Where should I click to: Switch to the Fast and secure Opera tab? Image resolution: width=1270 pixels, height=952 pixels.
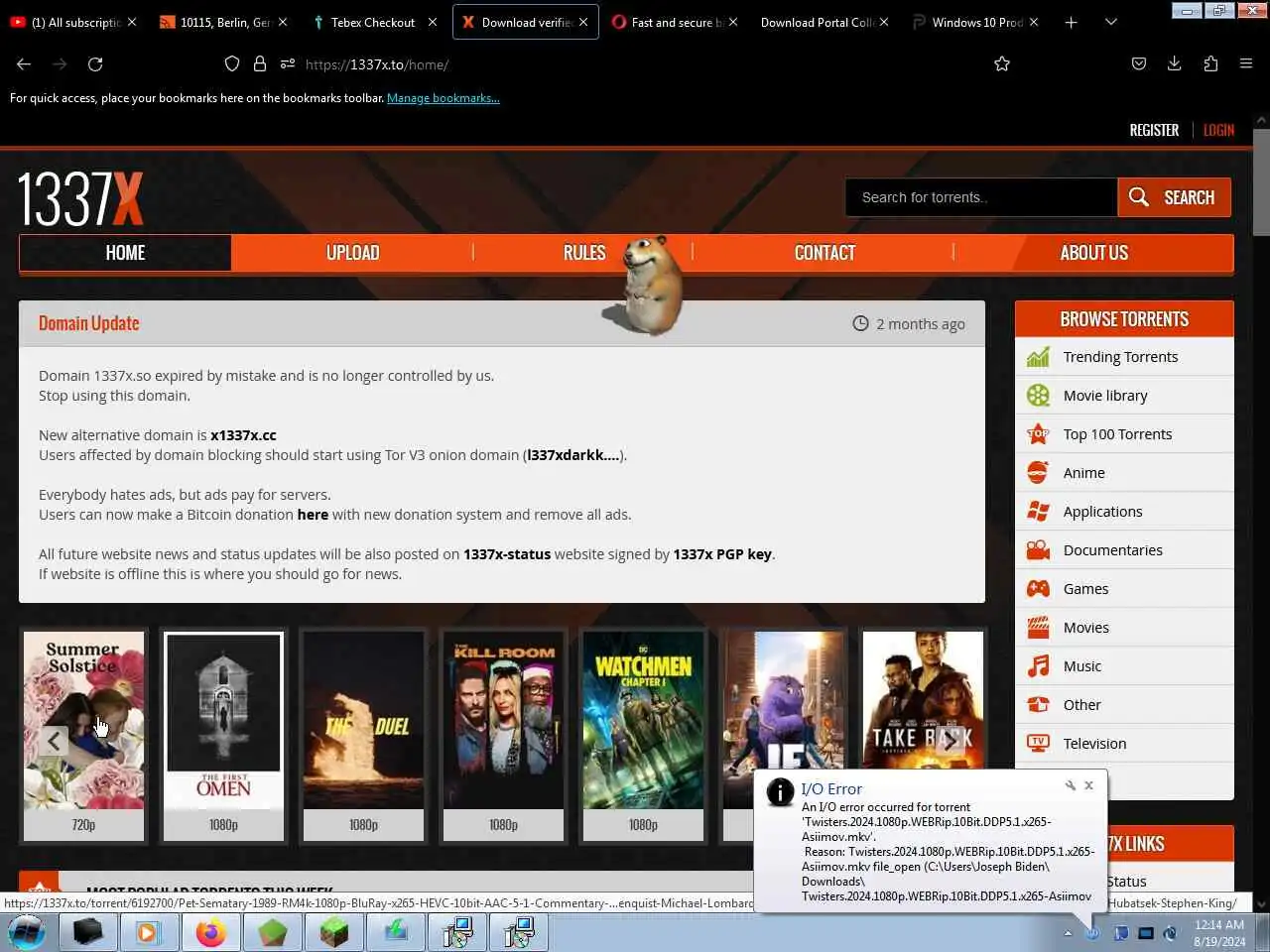[x=675, y=22]
